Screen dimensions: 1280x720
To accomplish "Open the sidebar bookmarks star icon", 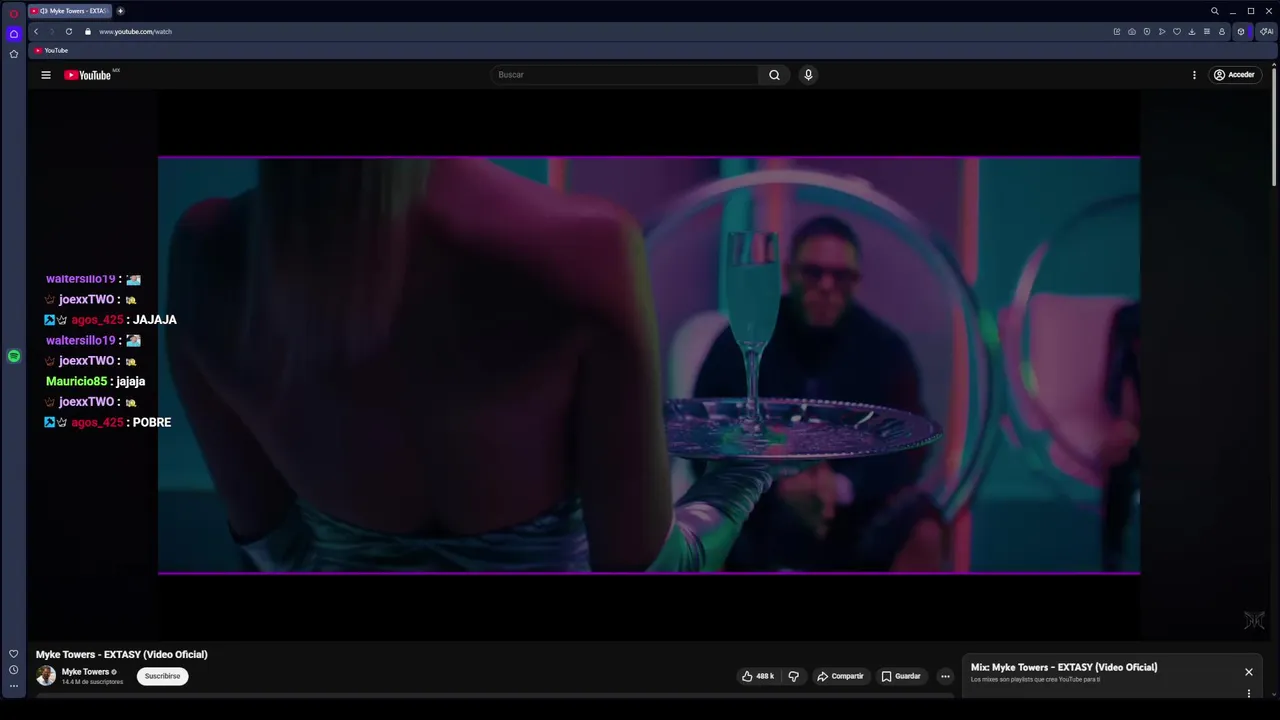I will pos(14,54).
